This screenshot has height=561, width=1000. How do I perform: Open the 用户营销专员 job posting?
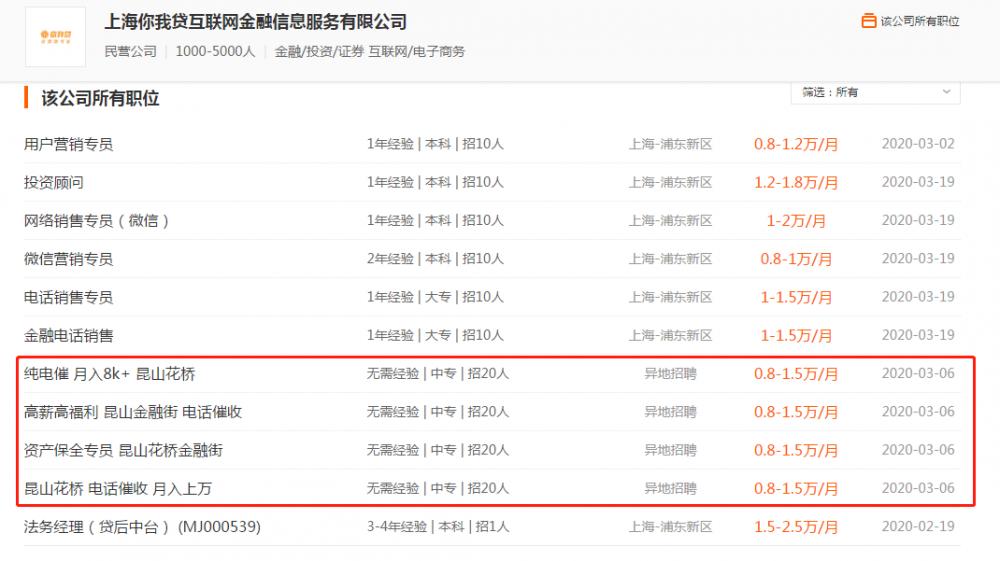click(x=68, y=144)
